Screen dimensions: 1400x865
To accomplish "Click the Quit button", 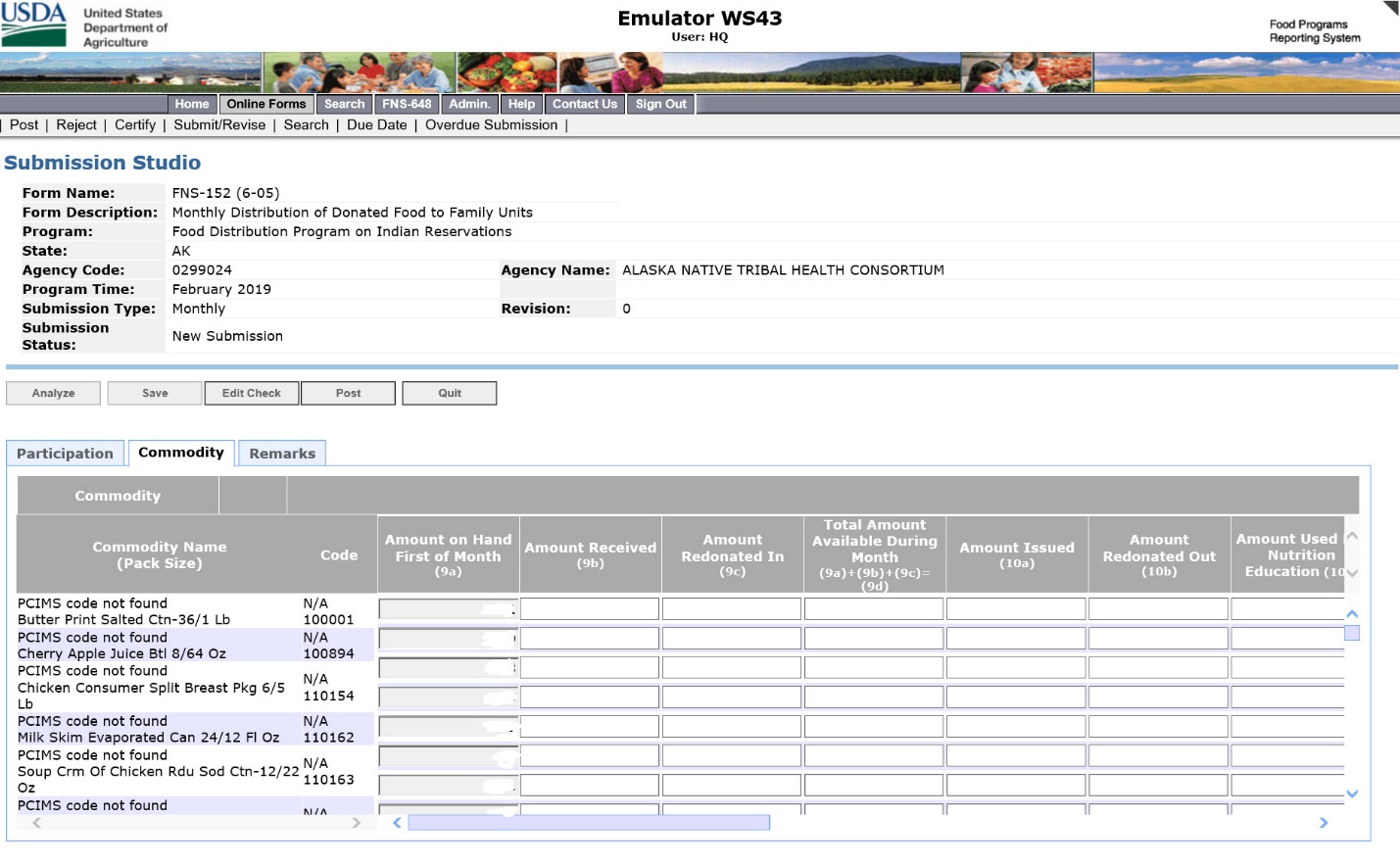I will [x=449, y=393].
